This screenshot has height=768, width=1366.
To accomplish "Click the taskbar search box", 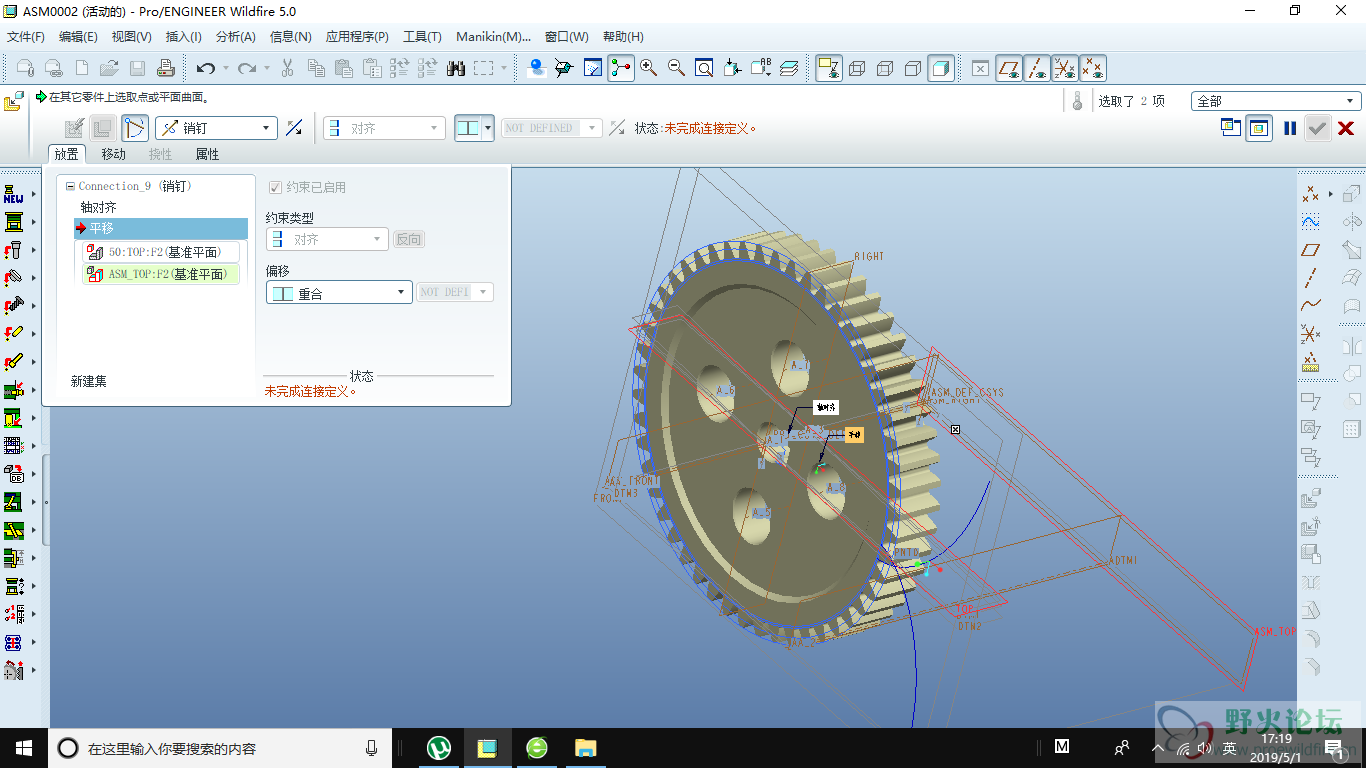I will (220, 748).
